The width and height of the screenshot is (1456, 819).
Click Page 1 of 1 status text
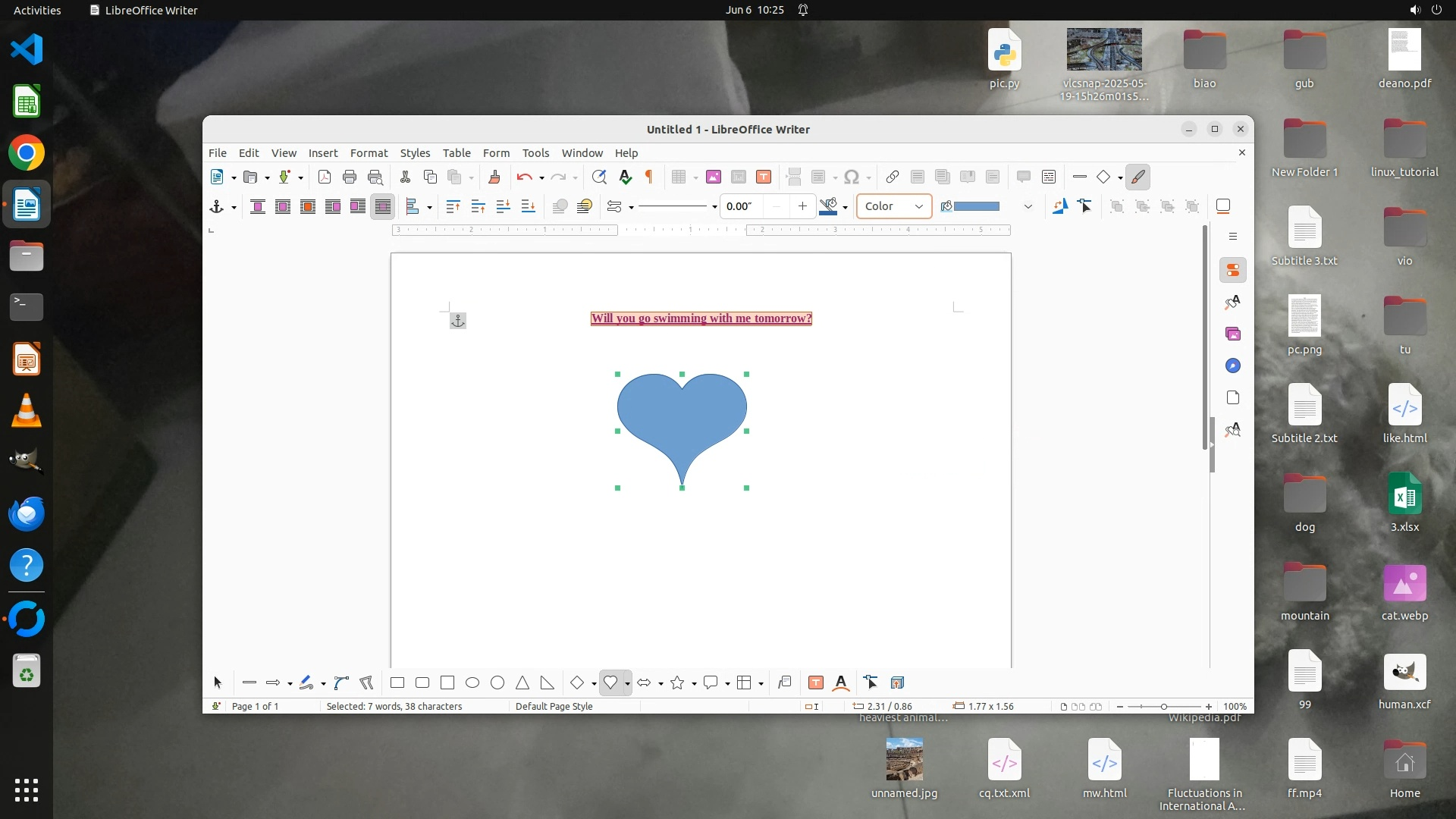[x=255, y=706]
